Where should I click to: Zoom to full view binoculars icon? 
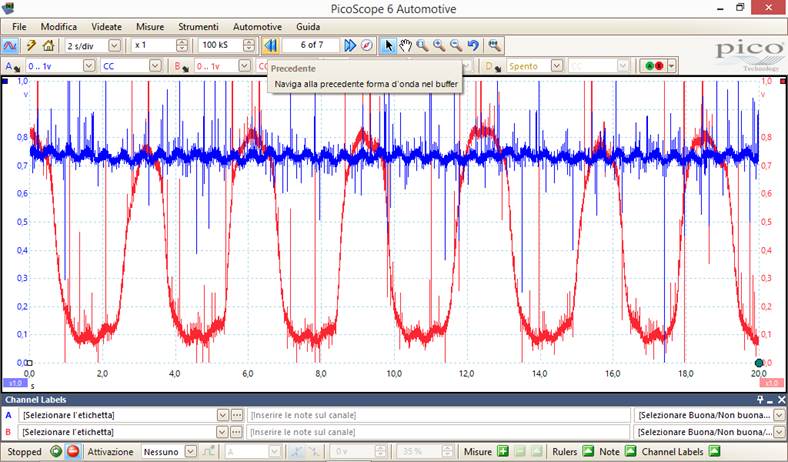495,46
